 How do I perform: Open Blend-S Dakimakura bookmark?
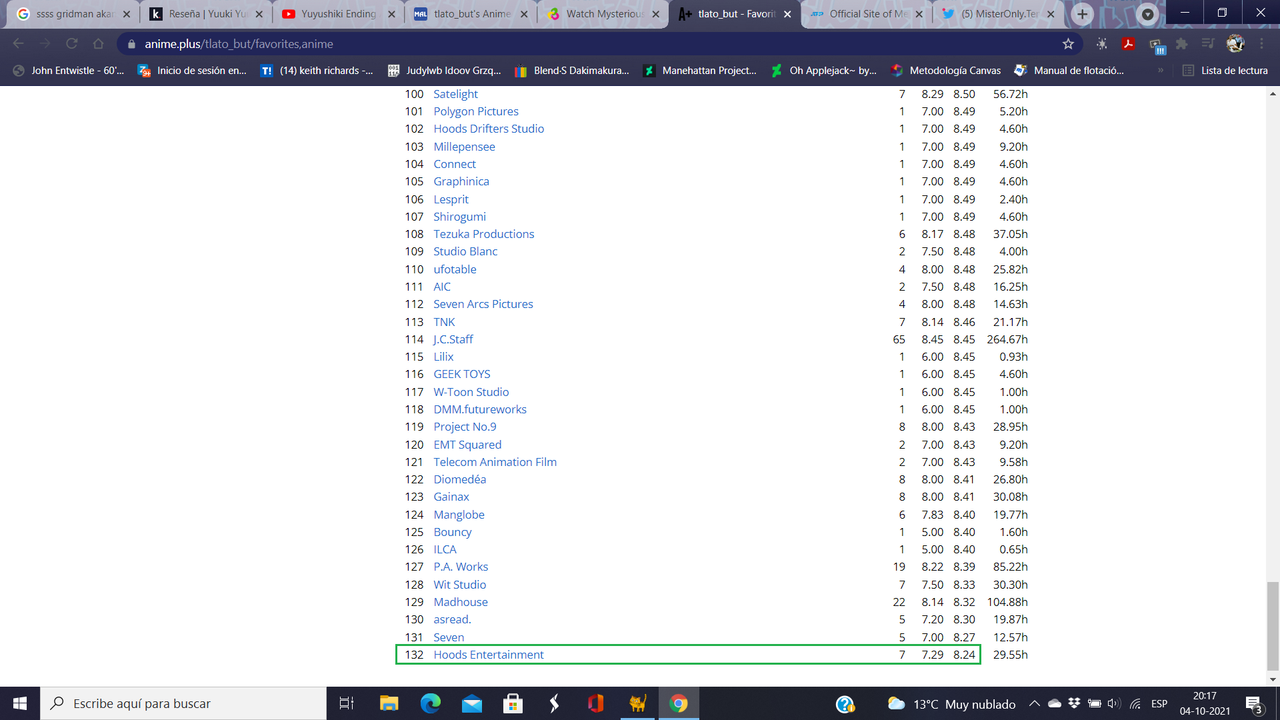click(x=571, y=71)
